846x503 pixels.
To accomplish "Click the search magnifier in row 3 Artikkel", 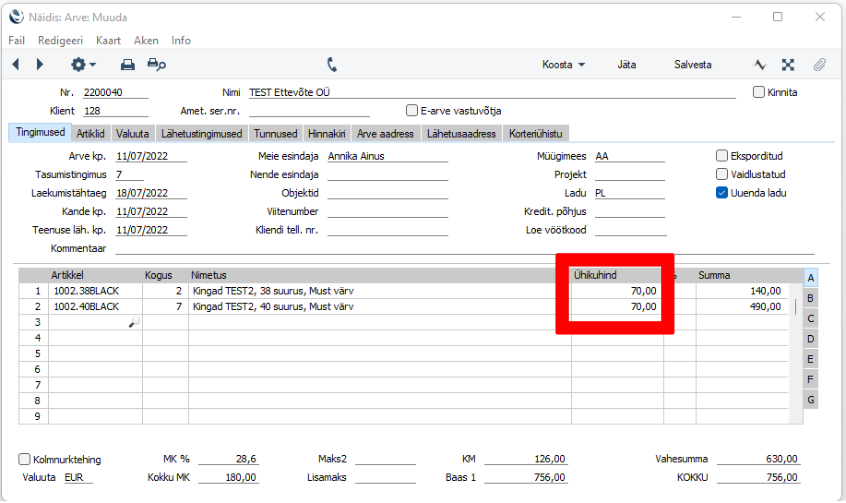I will 134,322.
